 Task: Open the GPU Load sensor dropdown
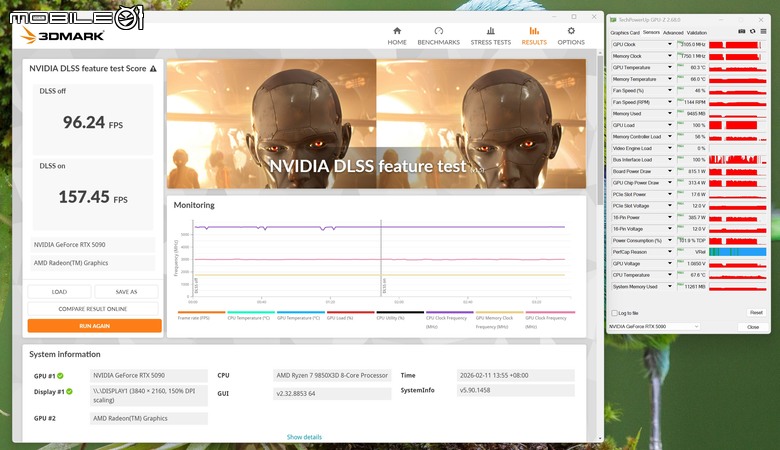670,125
